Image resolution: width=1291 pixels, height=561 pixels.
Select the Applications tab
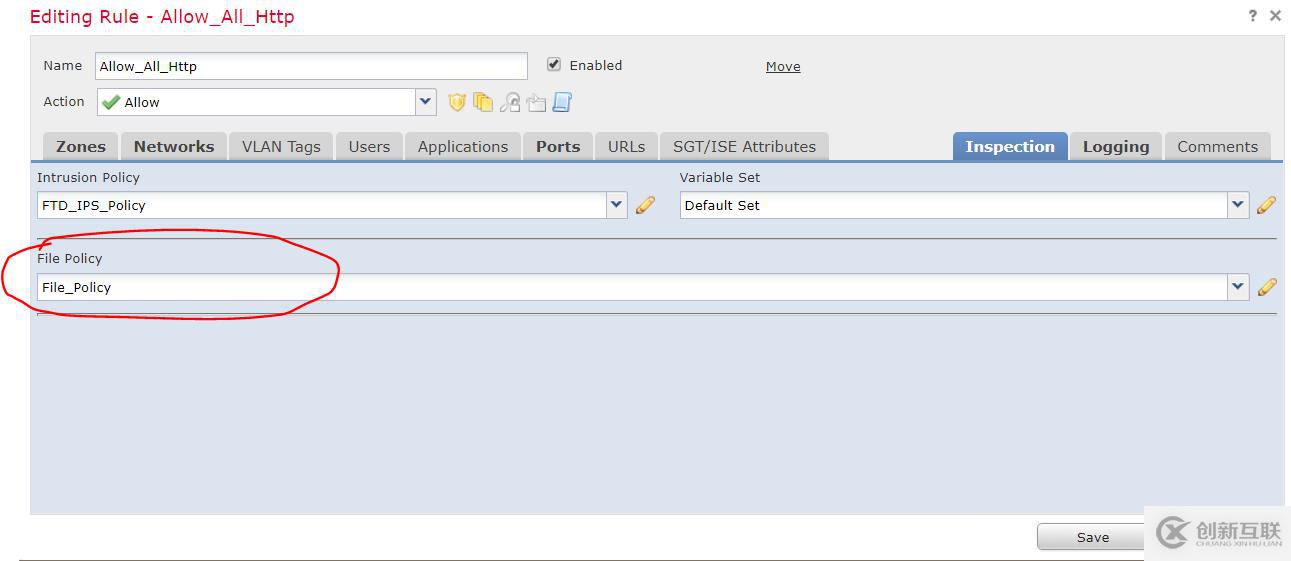(463, 146)
